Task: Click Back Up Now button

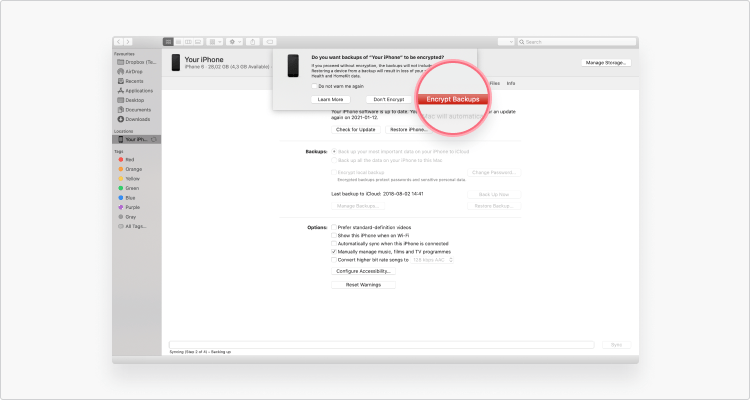Action: pos(494,195)
